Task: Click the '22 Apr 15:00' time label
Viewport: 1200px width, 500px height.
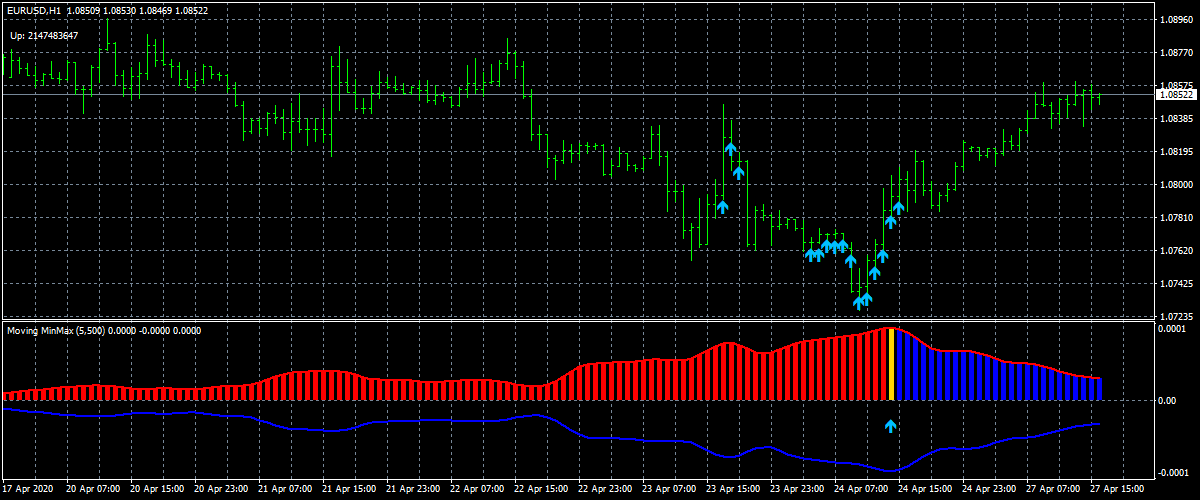Action: pos(542,490)
